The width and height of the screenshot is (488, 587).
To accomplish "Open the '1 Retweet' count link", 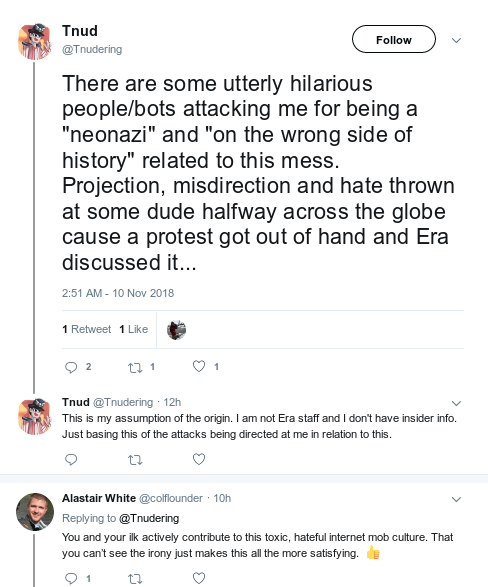I will point(86,329).
